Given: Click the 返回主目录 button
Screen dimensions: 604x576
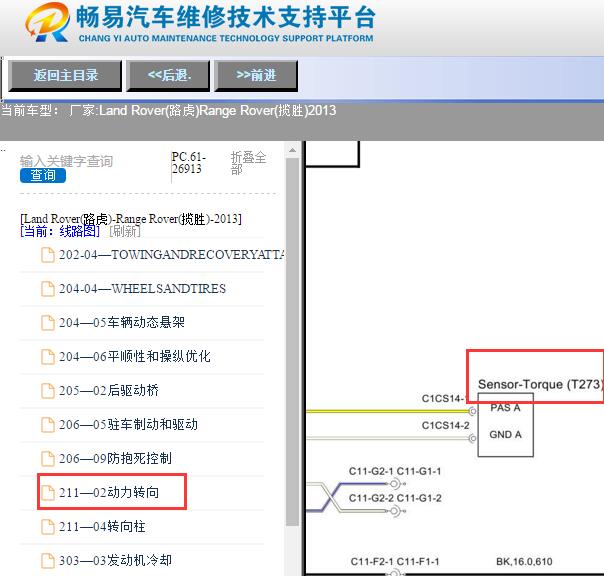Looking at the screenshot, I should (x=65, y=76).
